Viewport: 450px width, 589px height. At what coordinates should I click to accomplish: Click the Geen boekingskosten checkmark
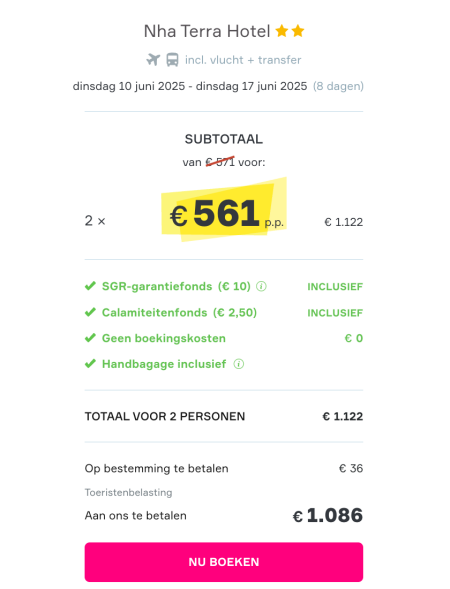click(x=90, y=338)
